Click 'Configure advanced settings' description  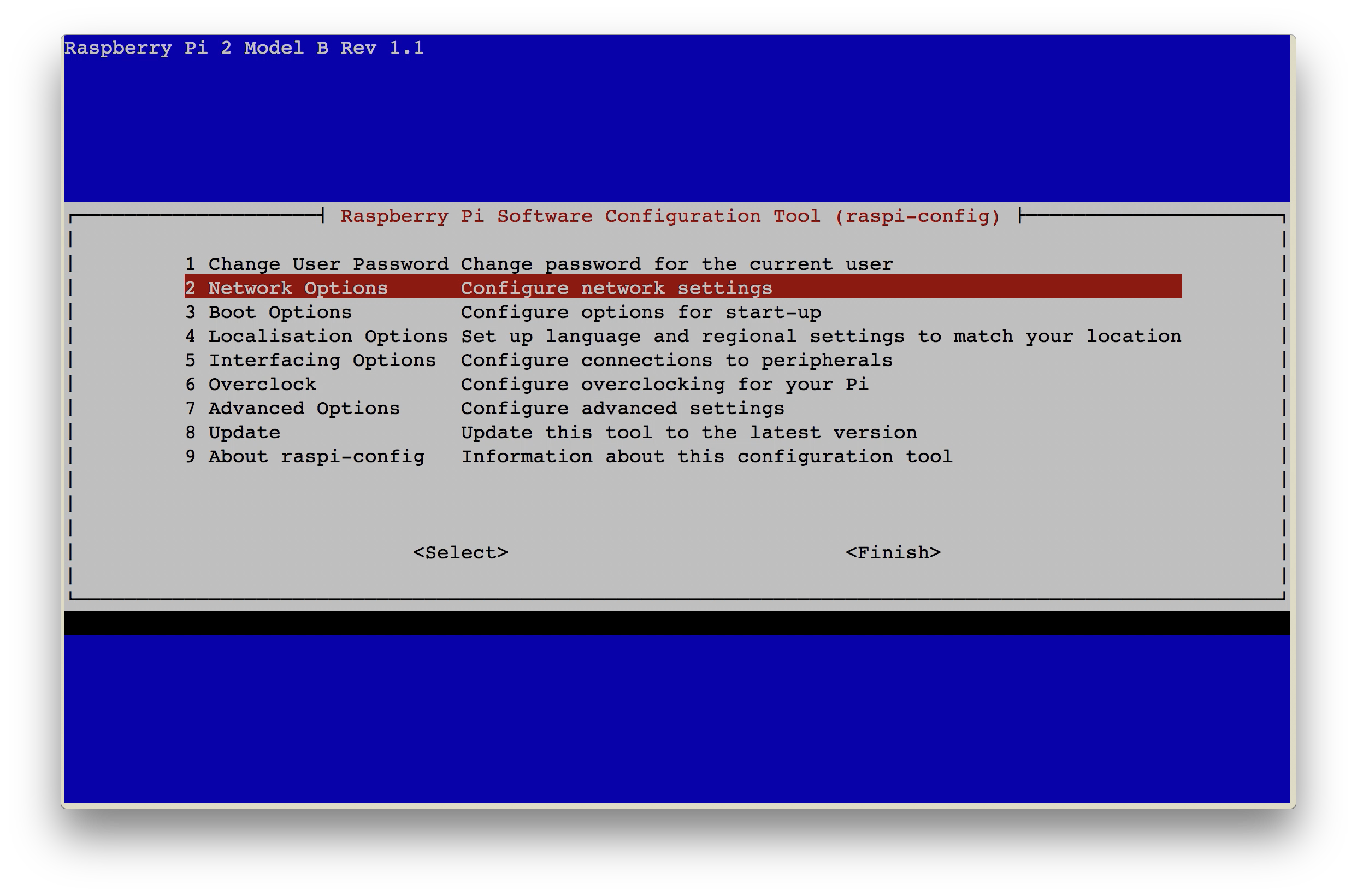click(x=623, y=409)
